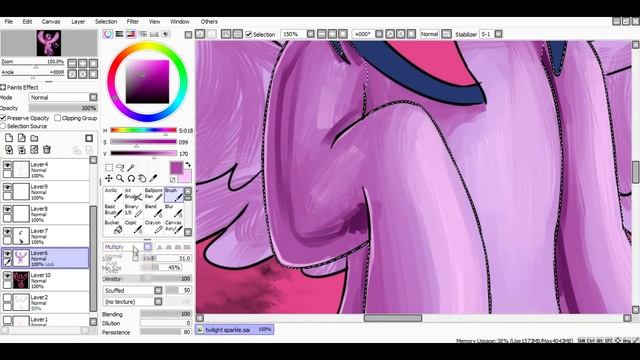Hide Layer4 with its eye icon

pyautogui.click(x=7, y=164)
